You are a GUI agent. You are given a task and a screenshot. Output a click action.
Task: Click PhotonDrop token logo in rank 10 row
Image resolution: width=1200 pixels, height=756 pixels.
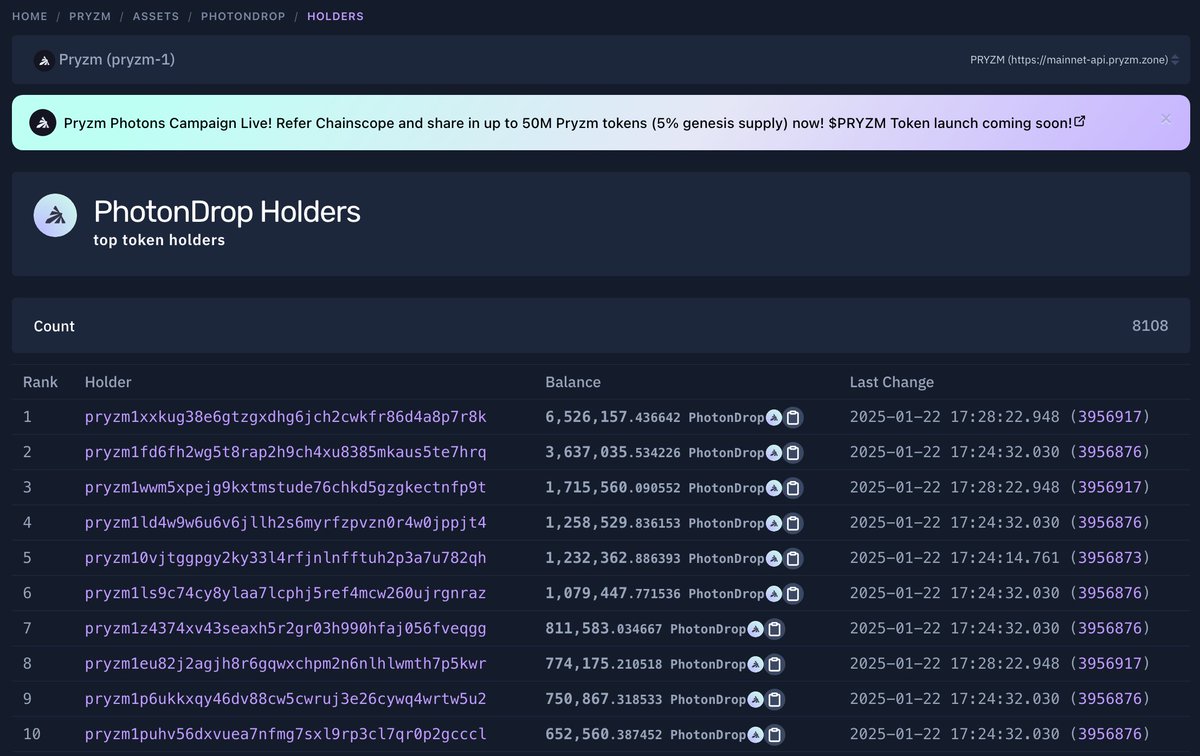(756, 734)
